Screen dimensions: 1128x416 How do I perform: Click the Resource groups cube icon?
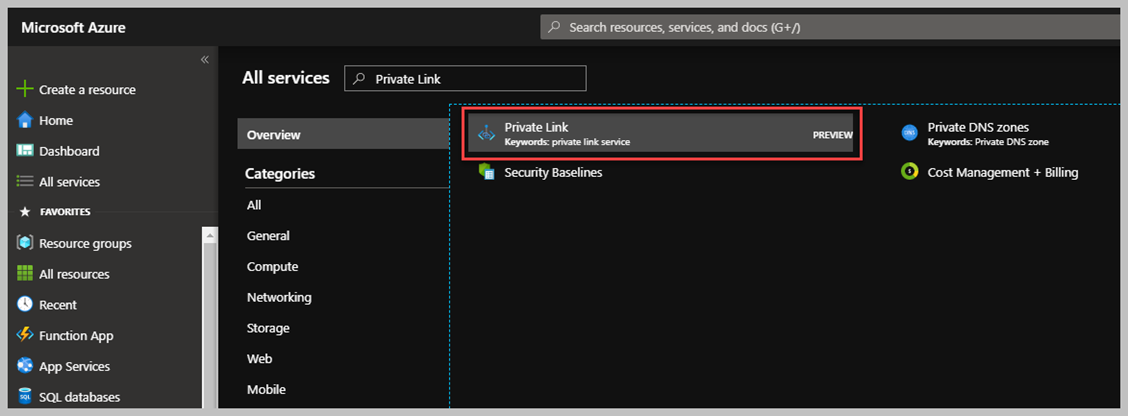click(25, 243)
